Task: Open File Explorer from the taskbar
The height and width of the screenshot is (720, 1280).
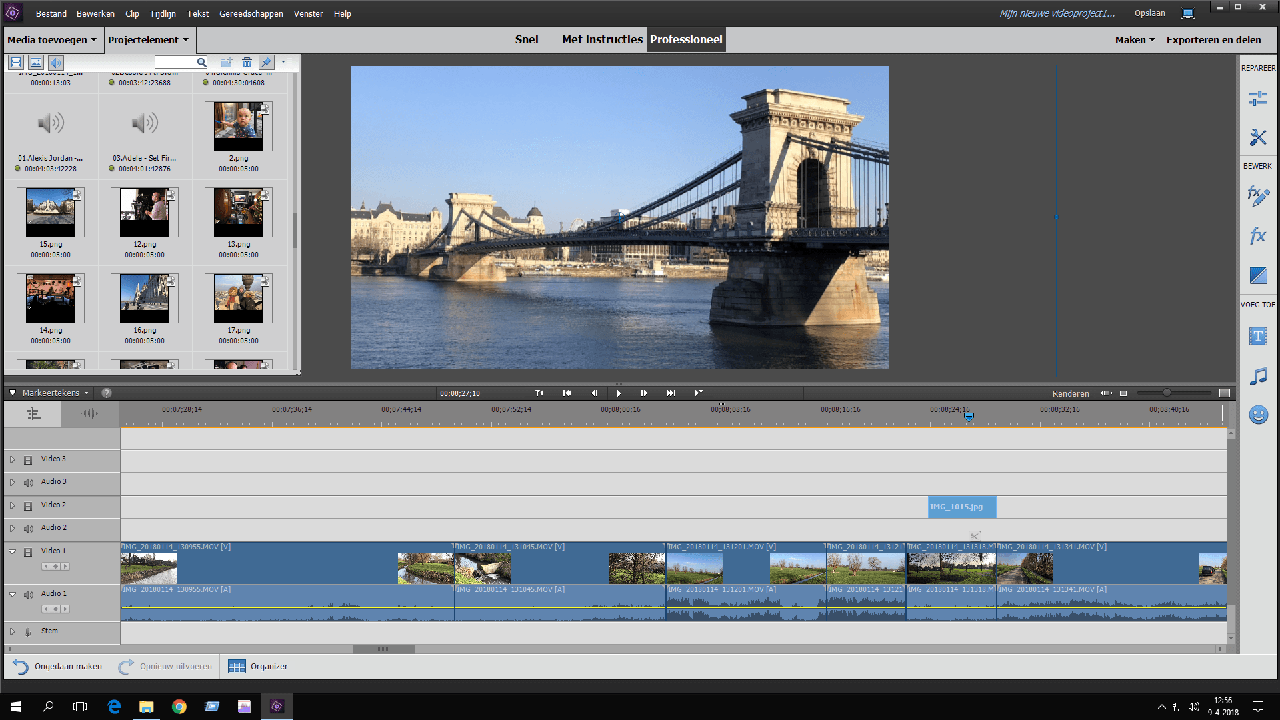Action: click(x=146, y=706)
